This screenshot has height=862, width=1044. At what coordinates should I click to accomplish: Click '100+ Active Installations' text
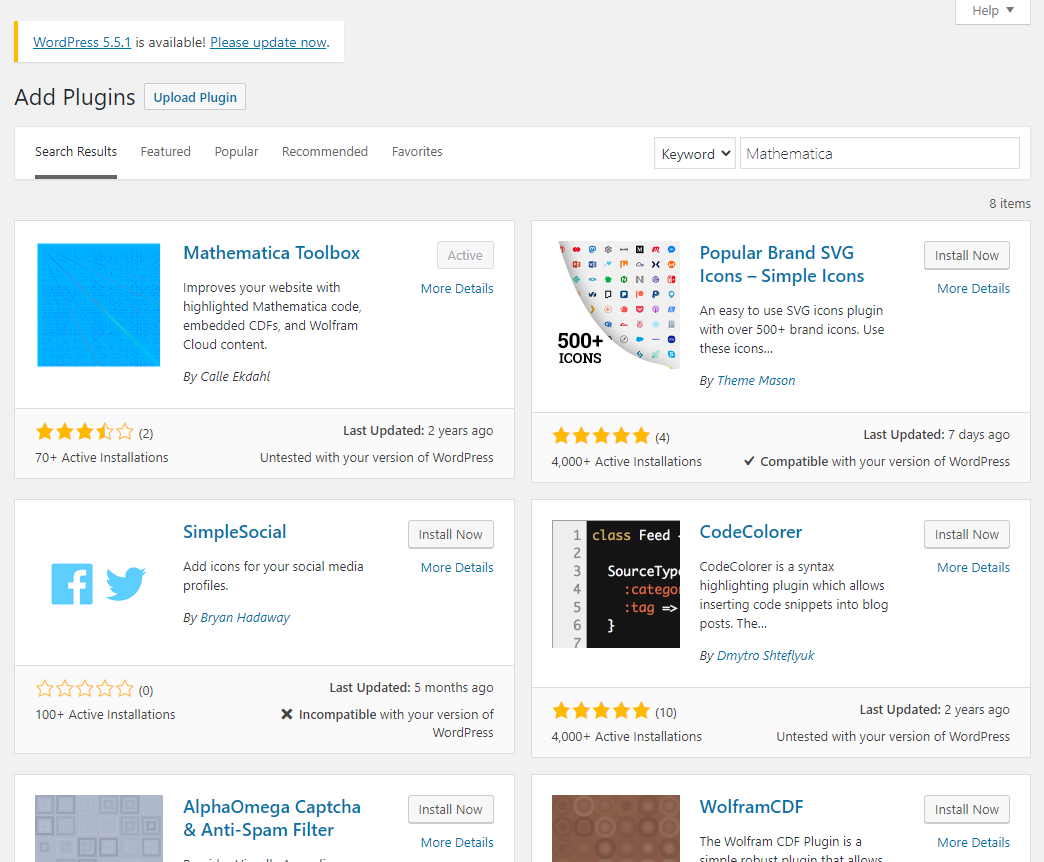click(105, 714)
